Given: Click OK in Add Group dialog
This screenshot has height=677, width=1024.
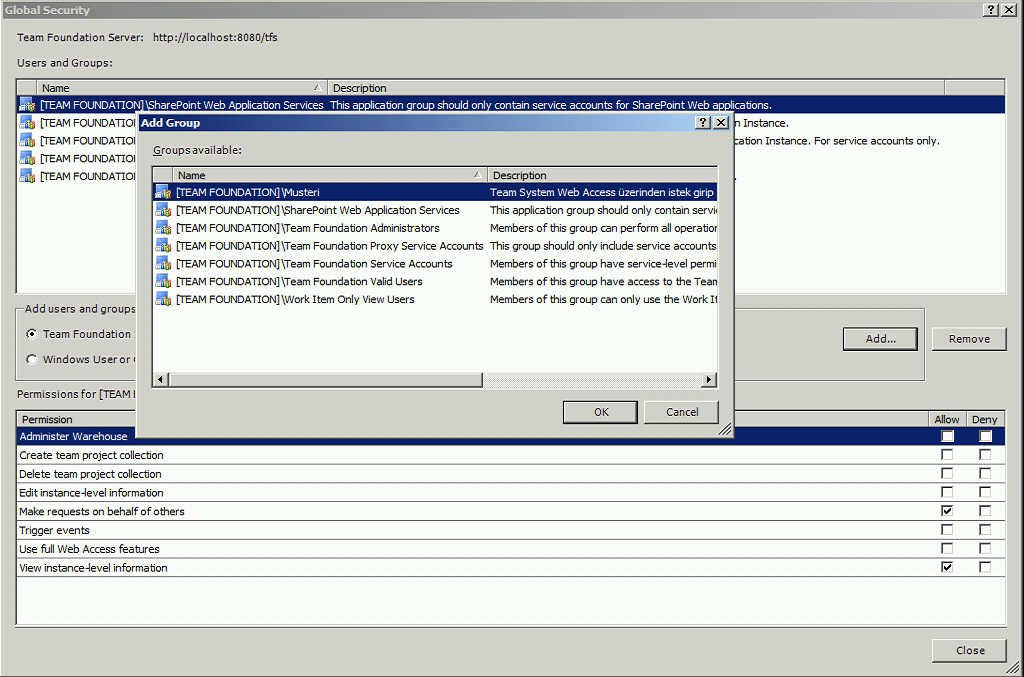Looking at the screenshot, I should click(601, 412).
